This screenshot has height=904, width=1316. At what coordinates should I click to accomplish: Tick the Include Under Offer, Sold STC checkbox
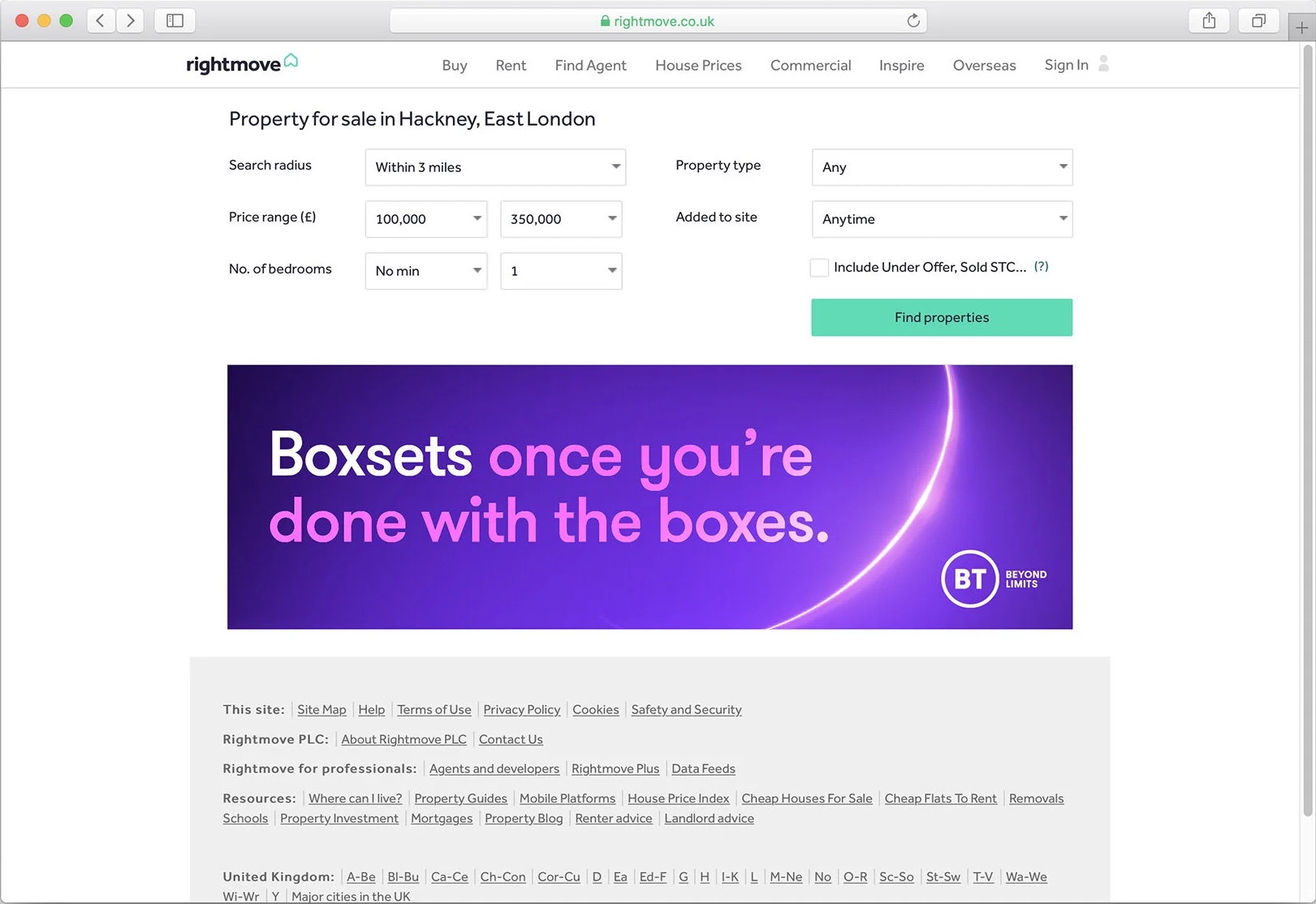tap(819, 267)
